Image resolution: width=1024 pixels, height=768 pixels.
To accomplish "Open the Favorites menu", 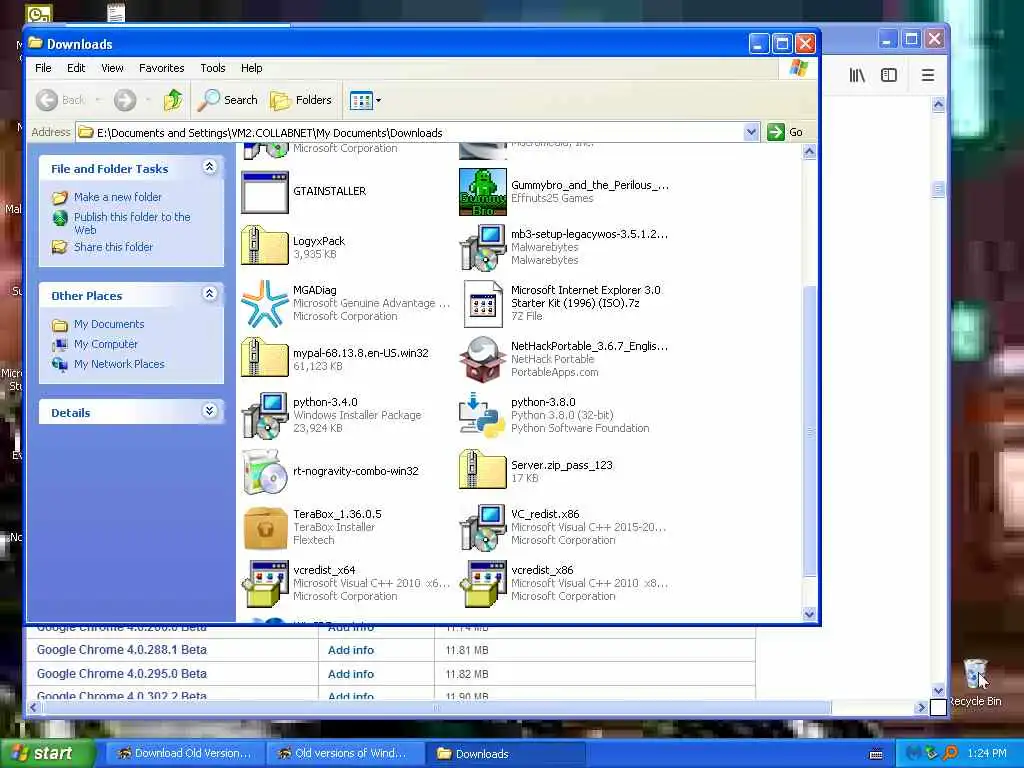I will (161, 68).
